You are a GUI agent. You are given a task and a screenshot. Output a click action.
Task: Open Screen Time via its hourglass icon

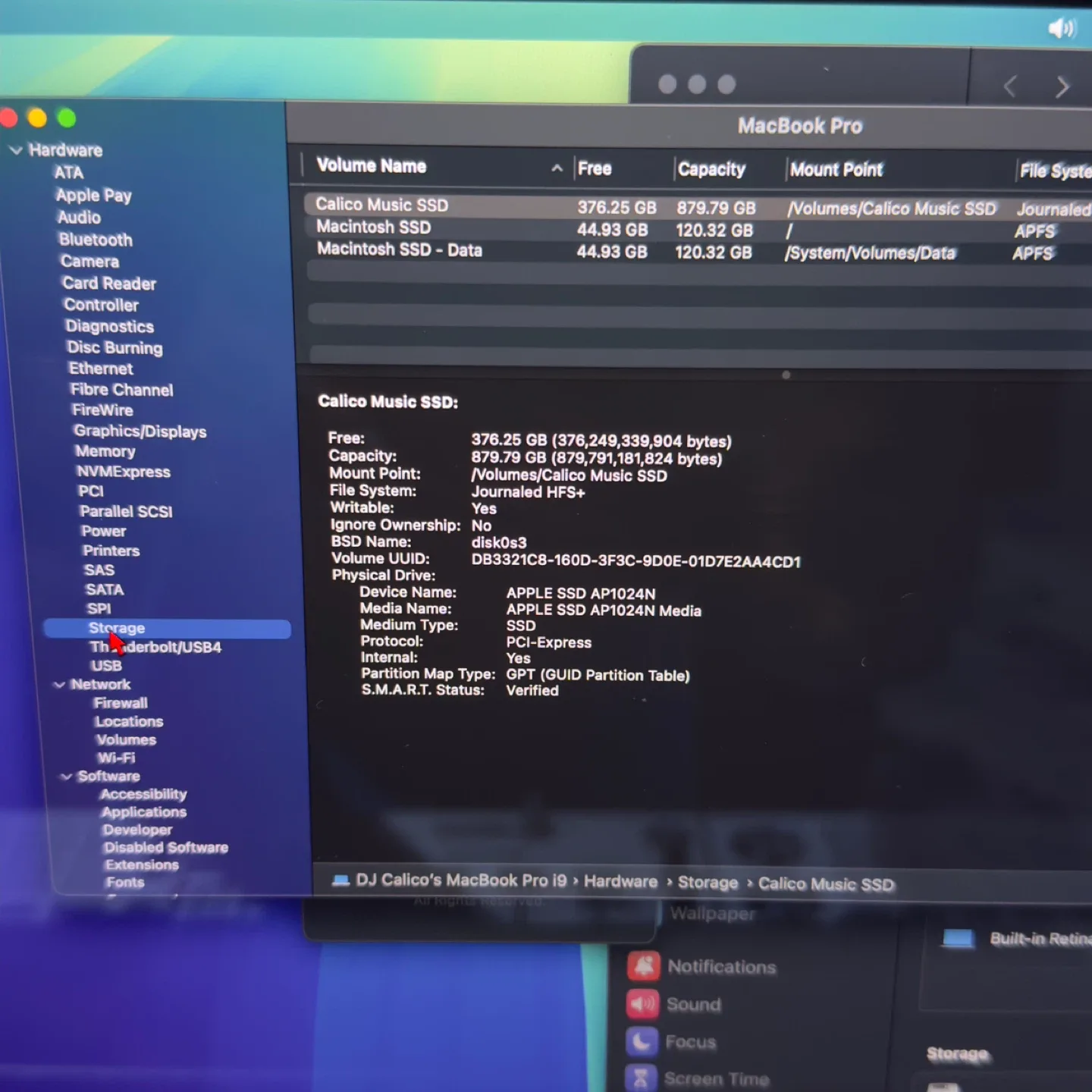pos(642,1077)
